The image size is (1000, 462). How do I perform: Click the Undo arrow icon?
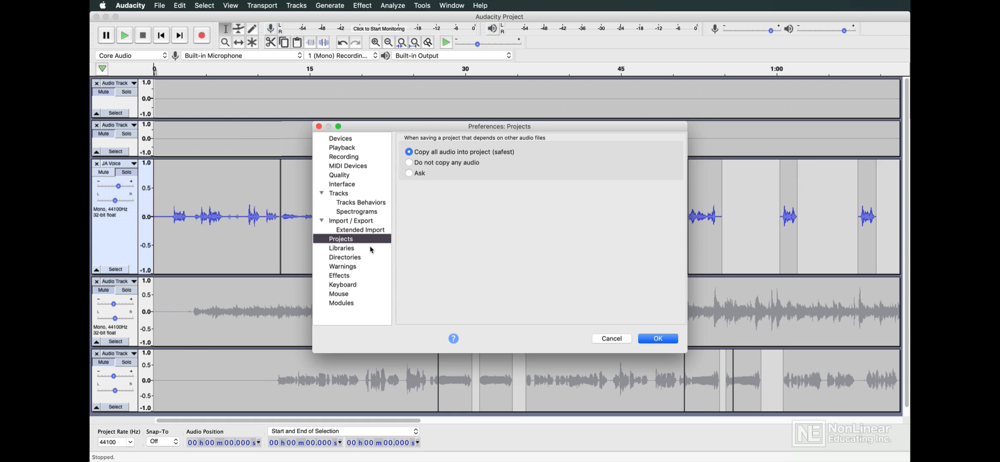click(343, 43)
